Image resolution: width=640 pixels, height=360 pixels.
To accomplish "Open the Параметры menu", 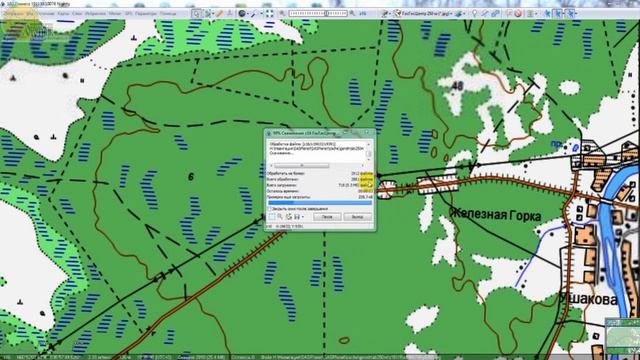I will tap(146, 13).
